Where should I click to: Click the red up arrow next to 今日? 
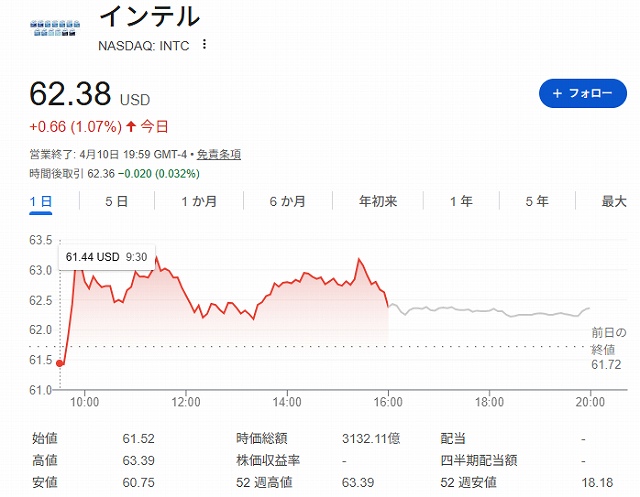131,126
